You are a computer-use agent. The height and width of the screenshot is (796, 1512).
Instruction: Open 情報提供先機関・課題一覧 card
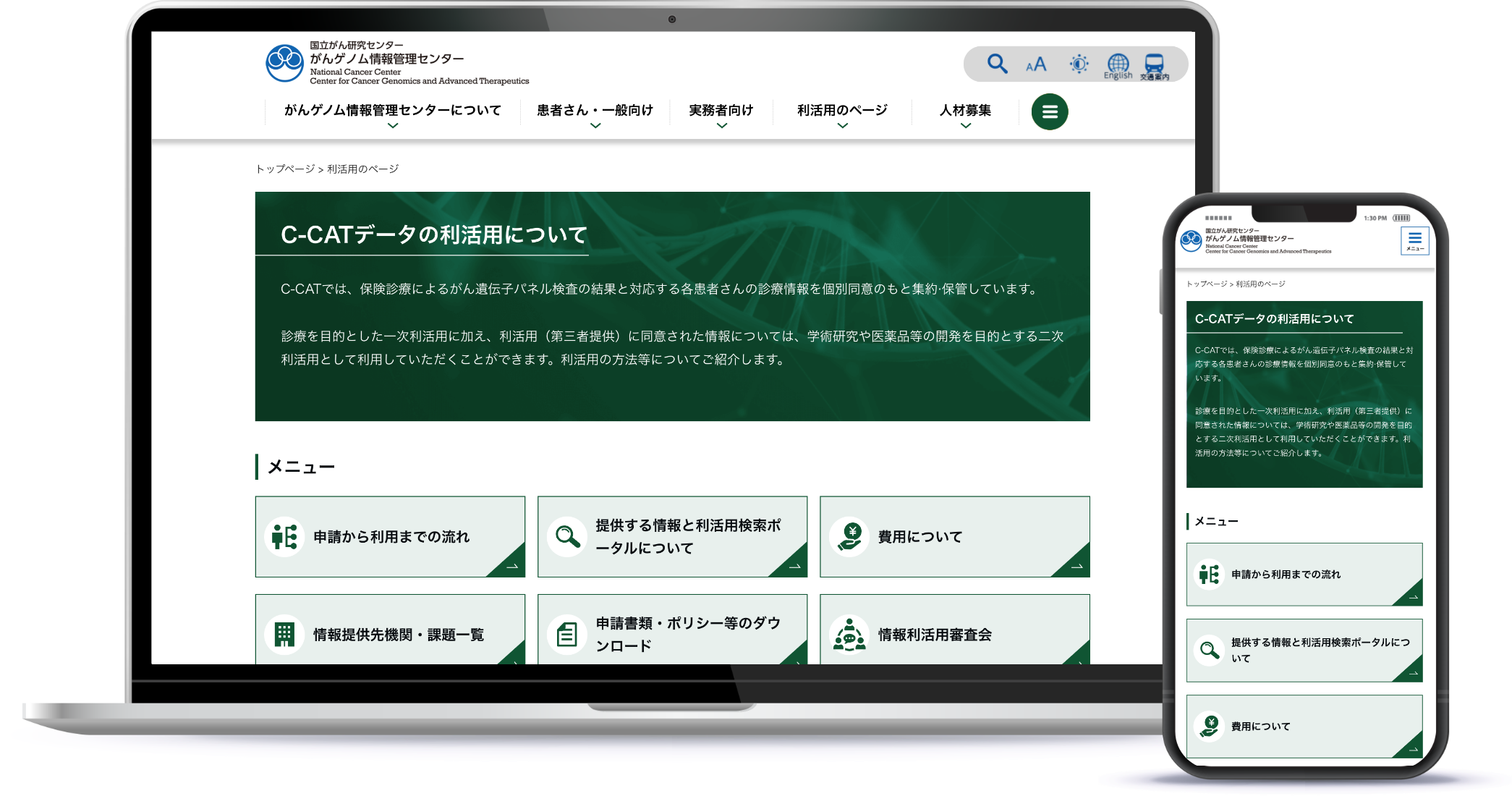[x=390, y=630]
